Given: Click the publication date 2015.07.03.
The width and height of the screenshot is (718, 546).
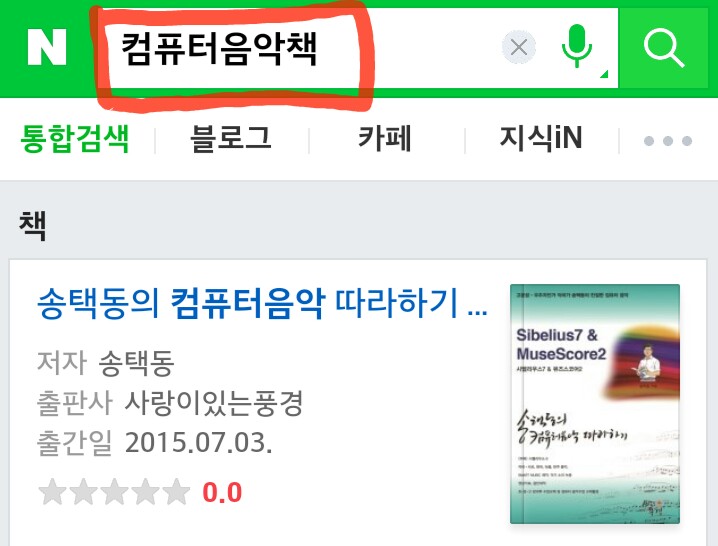Looking at the screenshot, I should 198,443.
